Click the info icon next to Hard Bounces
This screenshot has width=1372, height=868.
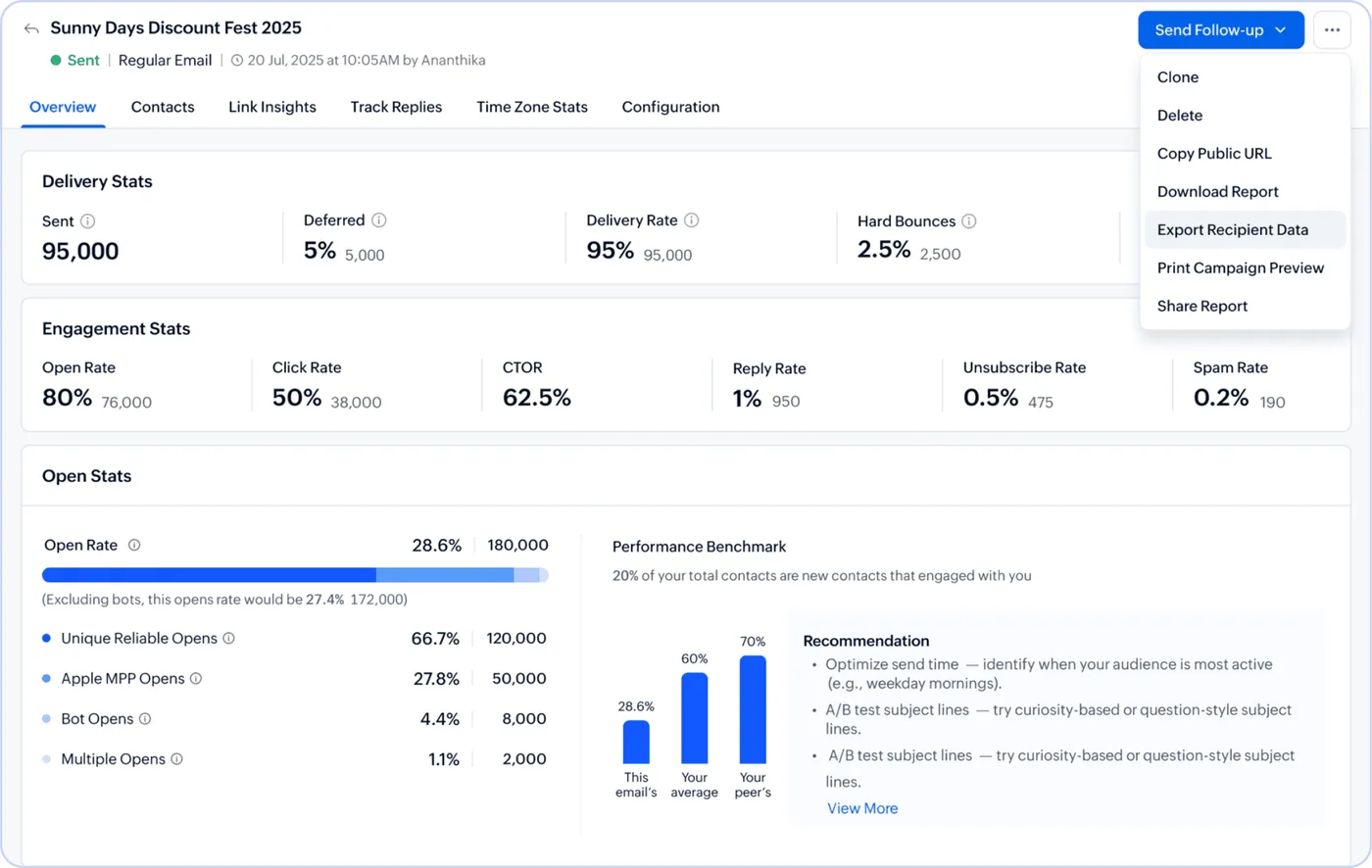[x=969, y=221]
